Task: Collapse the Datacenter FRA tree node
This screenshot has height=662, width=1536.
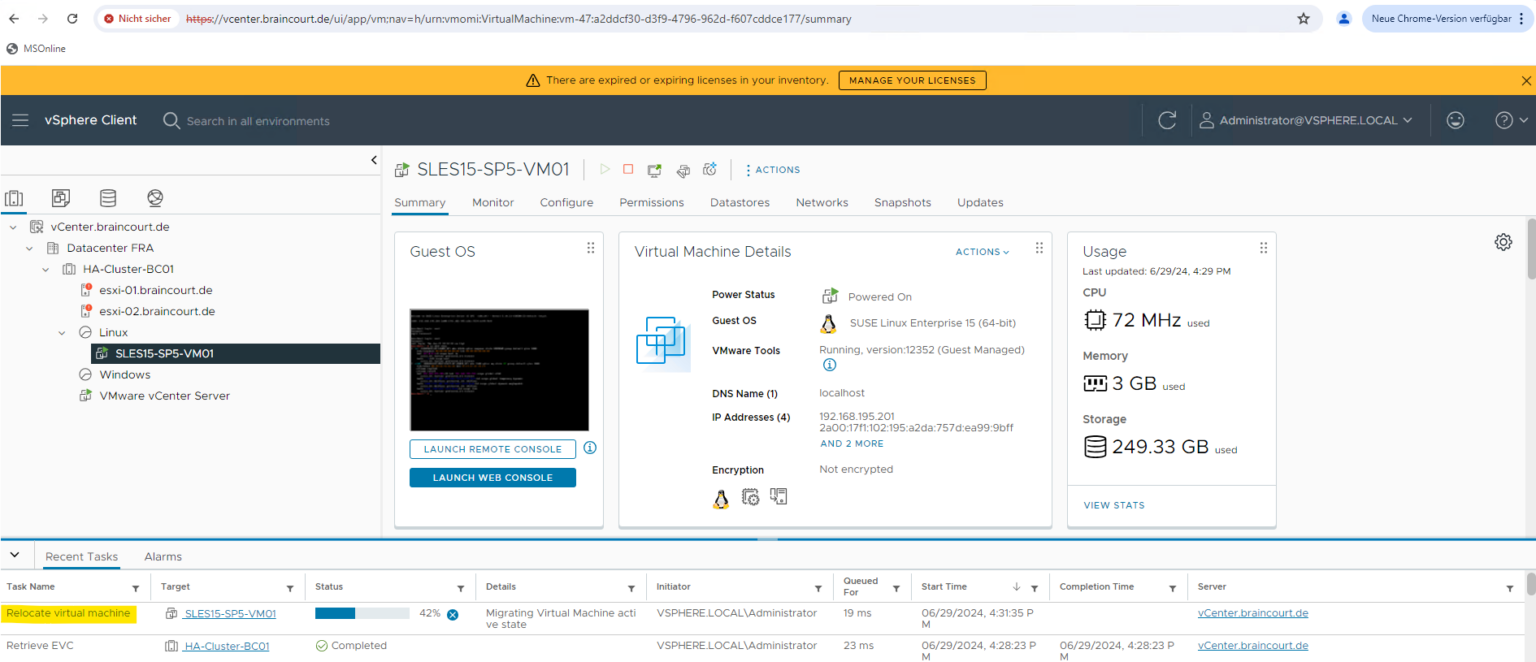Action: (29, 247)
